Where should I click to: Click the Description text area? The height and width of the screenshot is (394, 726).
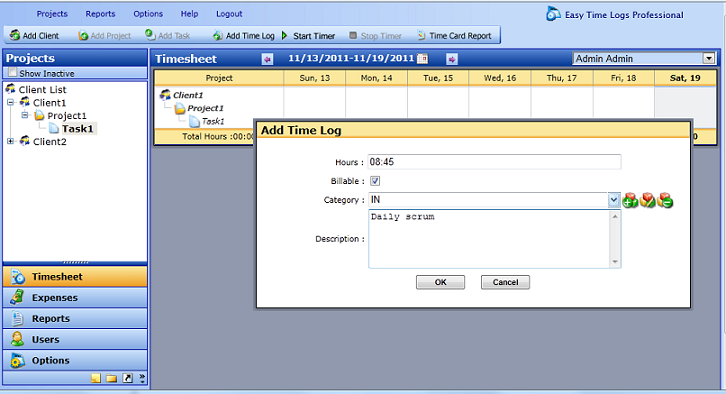click(x=489, y=239)
